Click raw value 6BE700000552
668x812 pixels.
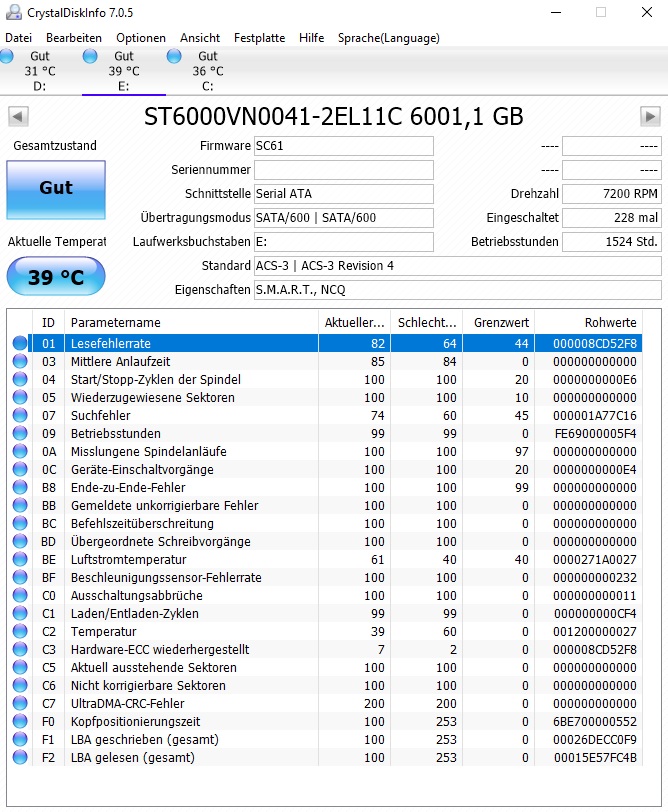pyautogui.click(x=594, y=721)
